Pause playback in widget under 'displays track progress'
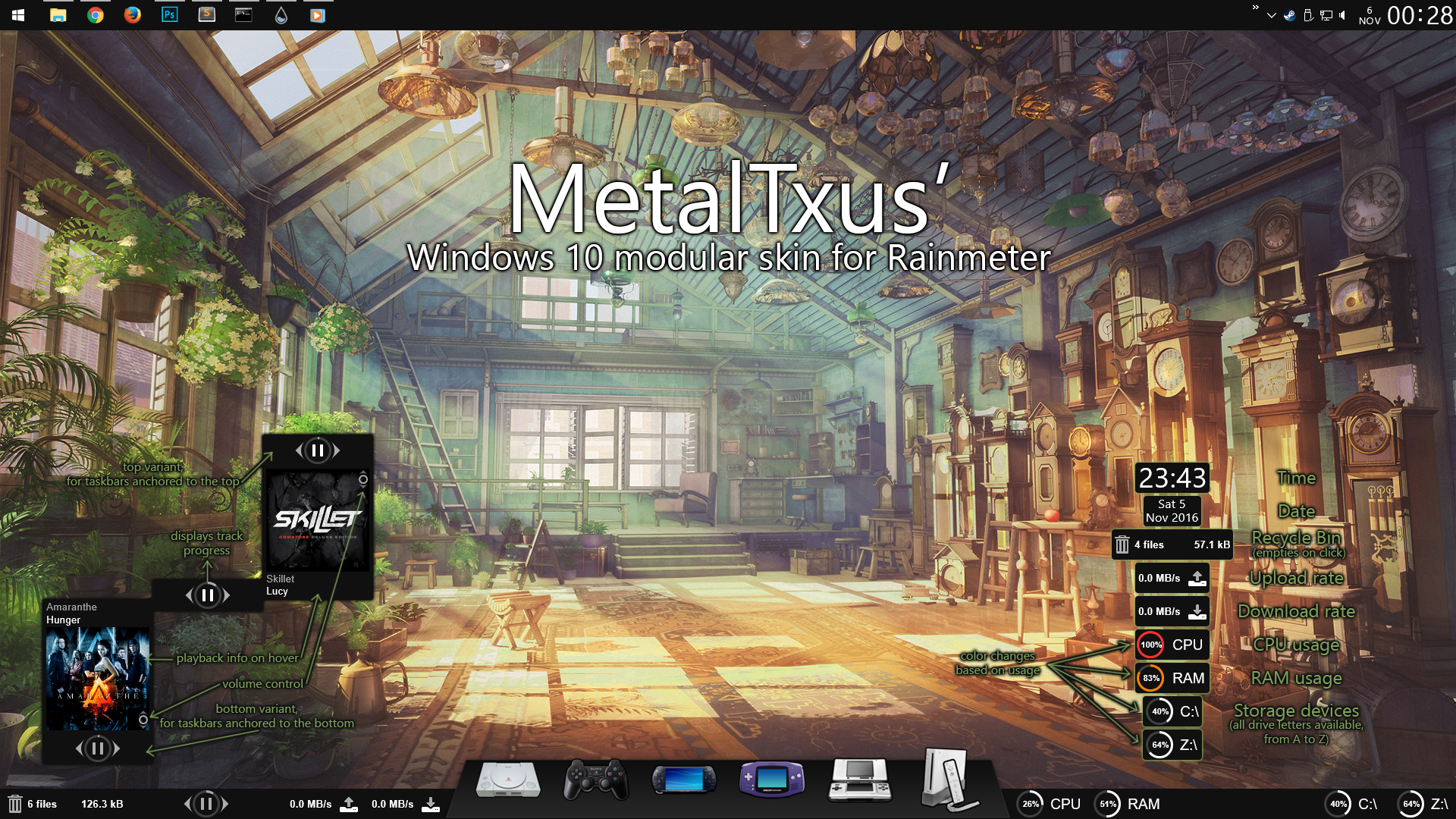Image resolution: width=1456 pixels, height=819 pixels. pos(208,595)
